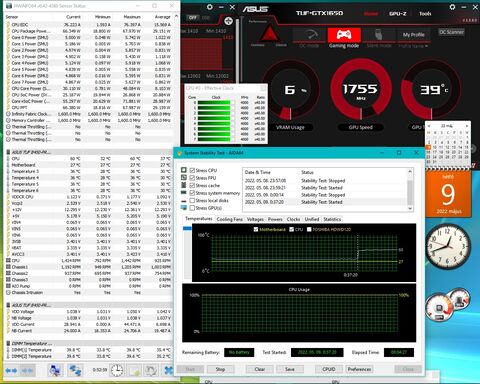Click the Infinity Fabric Clock sensor row

[x=89, y=114]
